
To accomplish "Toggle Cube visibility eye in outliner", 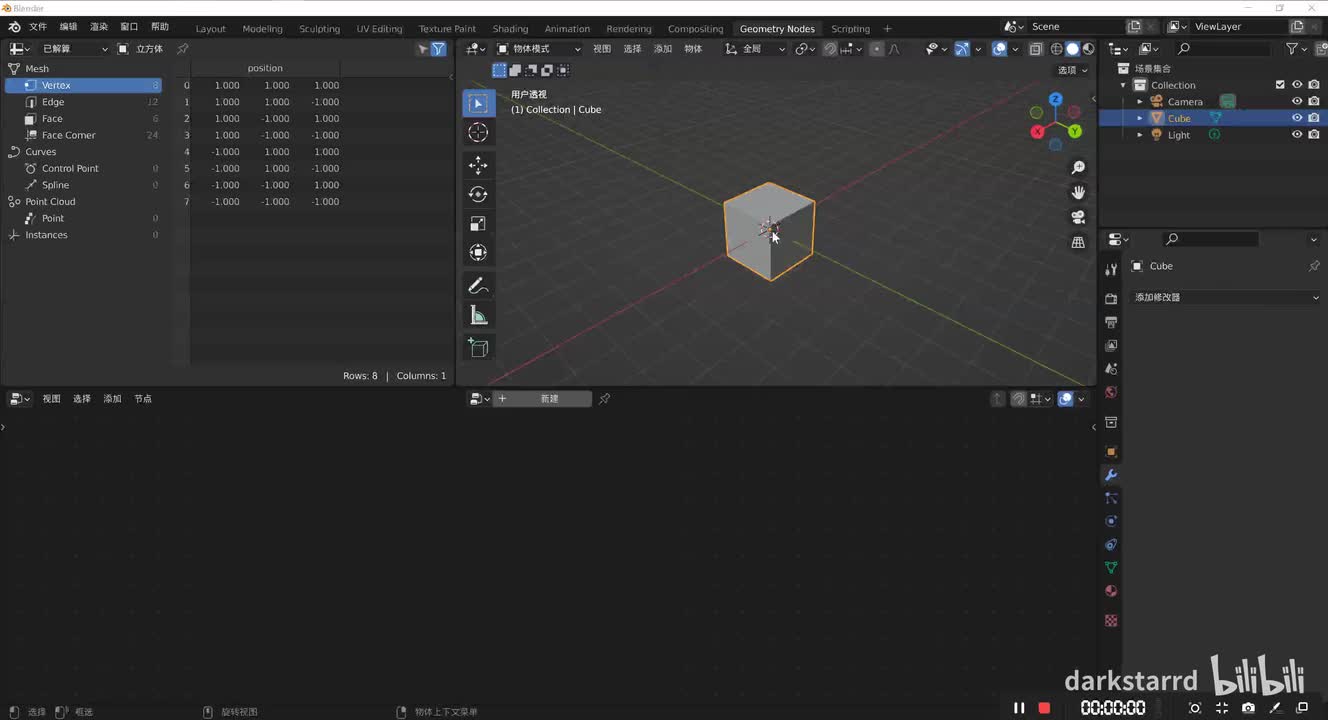I will coord(1297,118).
